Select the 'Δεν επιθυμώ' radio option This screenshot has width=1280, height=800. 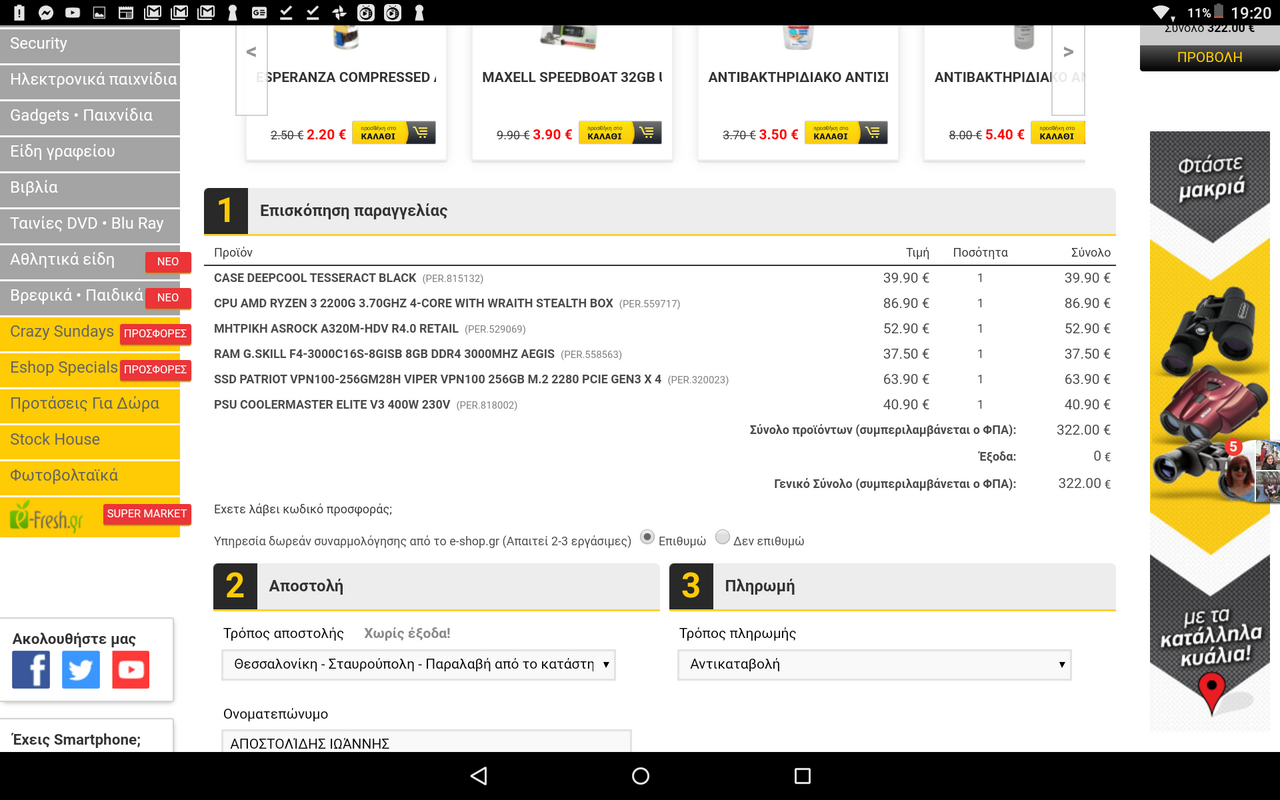pyautogui.click(x=723, y=537)
